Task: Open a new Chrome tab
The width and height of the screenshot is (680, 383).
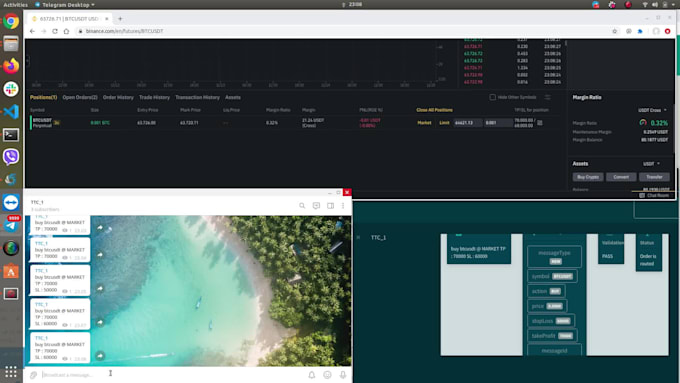Action: point(120,19)
